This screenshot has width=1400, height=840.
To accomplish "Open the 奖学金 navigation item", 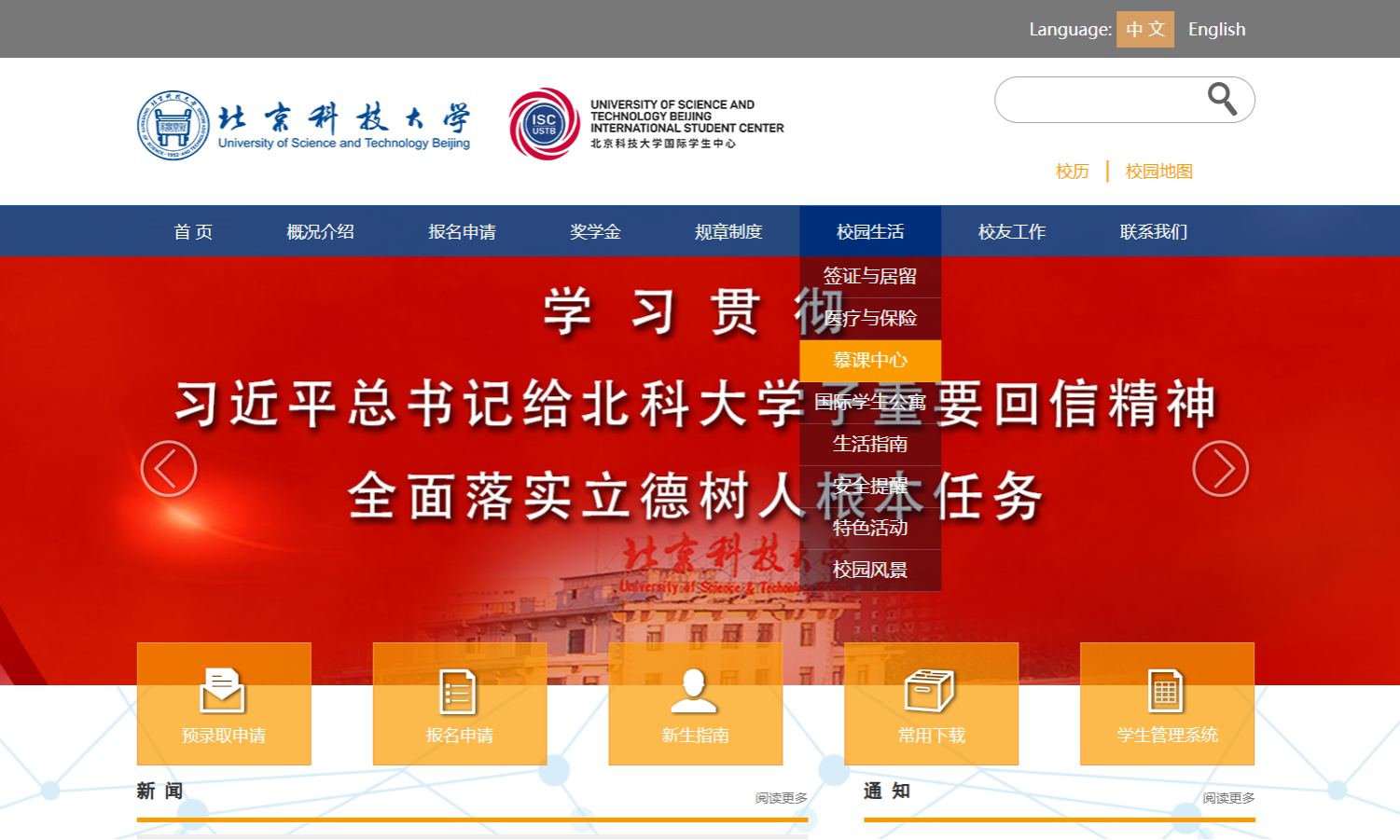I will pos(595,231).
